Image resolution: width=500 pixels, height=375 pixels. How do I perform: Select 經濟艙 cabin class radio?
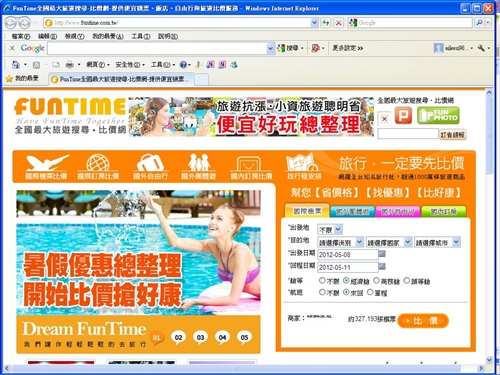(346, 280)
